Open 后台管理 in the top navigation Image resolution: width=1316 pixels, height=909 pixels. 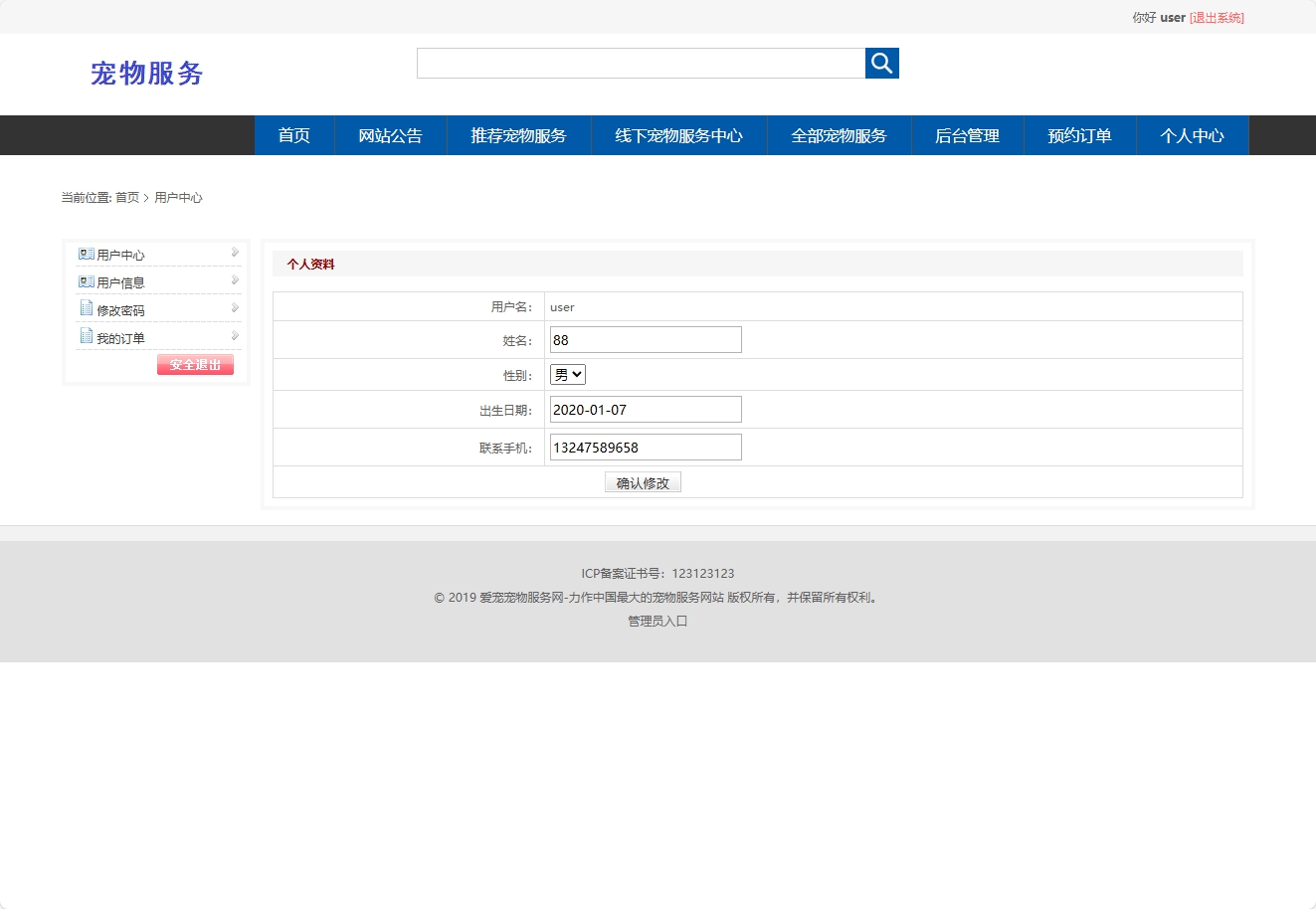(x=966, y=135)
